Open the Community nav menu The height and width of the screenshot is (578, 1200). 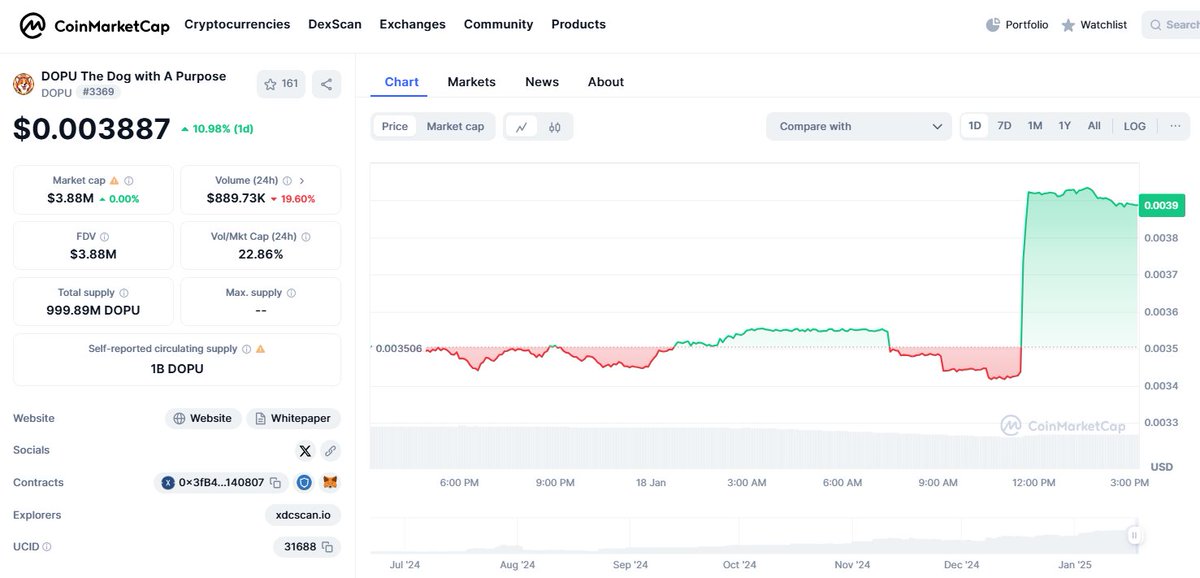pos(498,24)
